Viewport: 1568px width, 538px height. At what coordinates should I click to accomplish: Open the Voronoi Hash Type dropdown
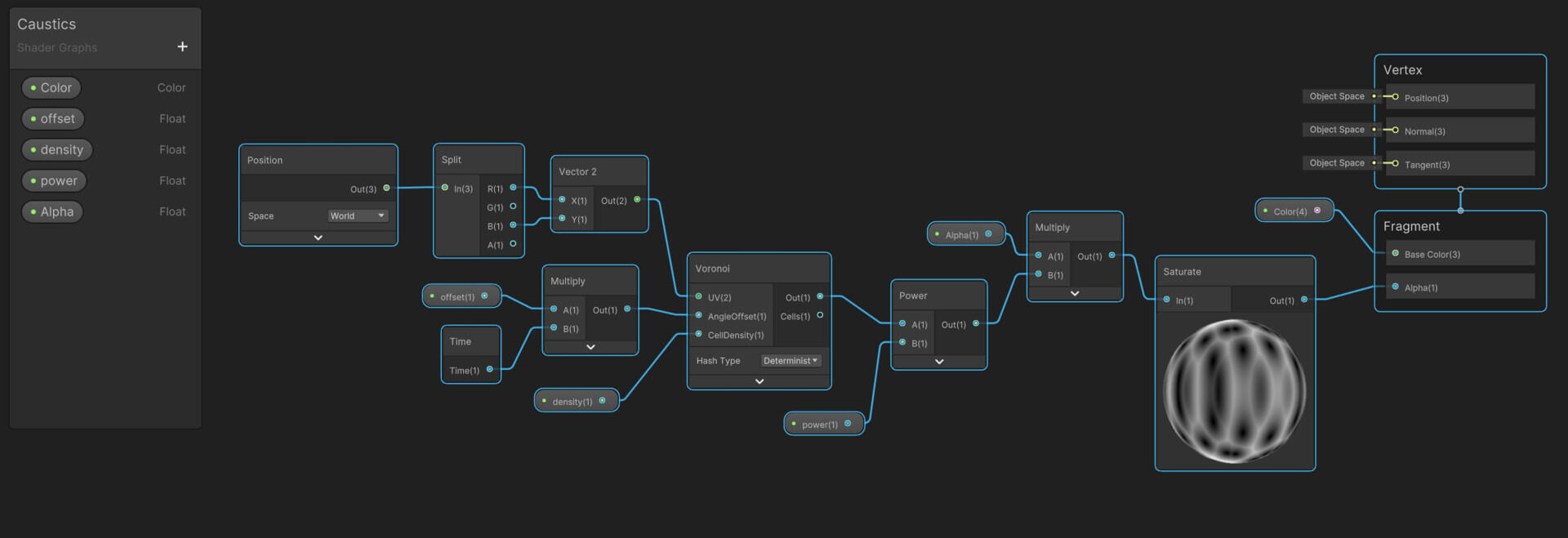tap(791, 360)
